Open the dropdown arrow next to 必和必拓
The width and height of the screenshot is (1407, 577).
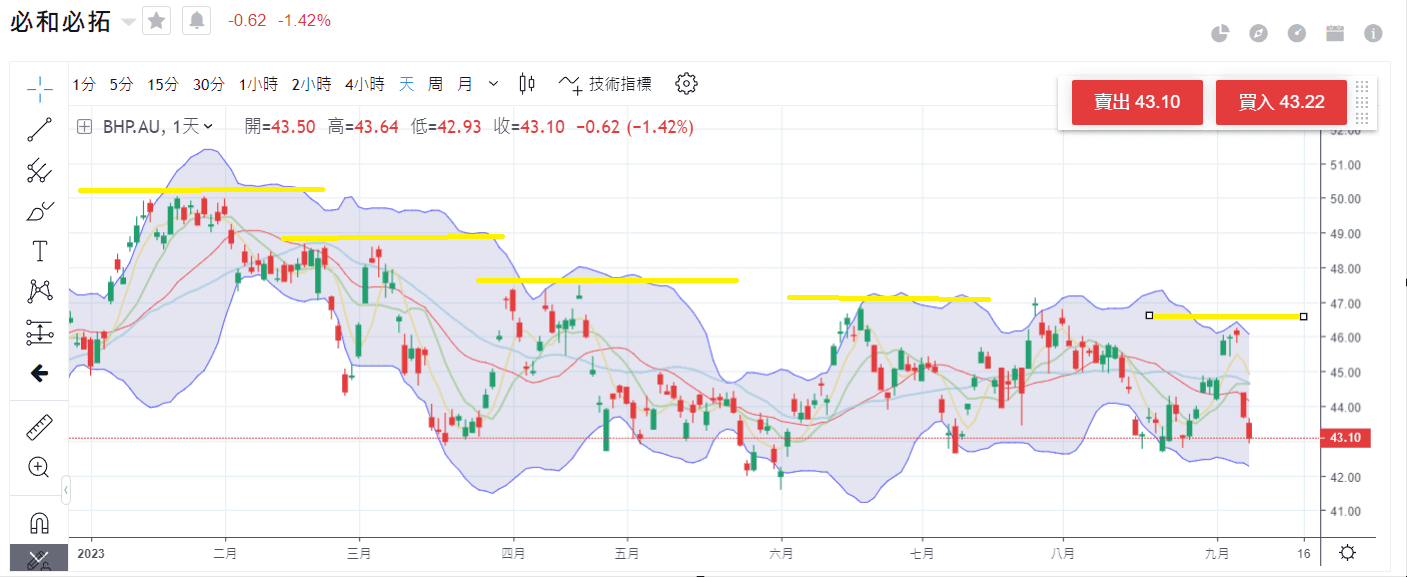(x=128, y=21)
